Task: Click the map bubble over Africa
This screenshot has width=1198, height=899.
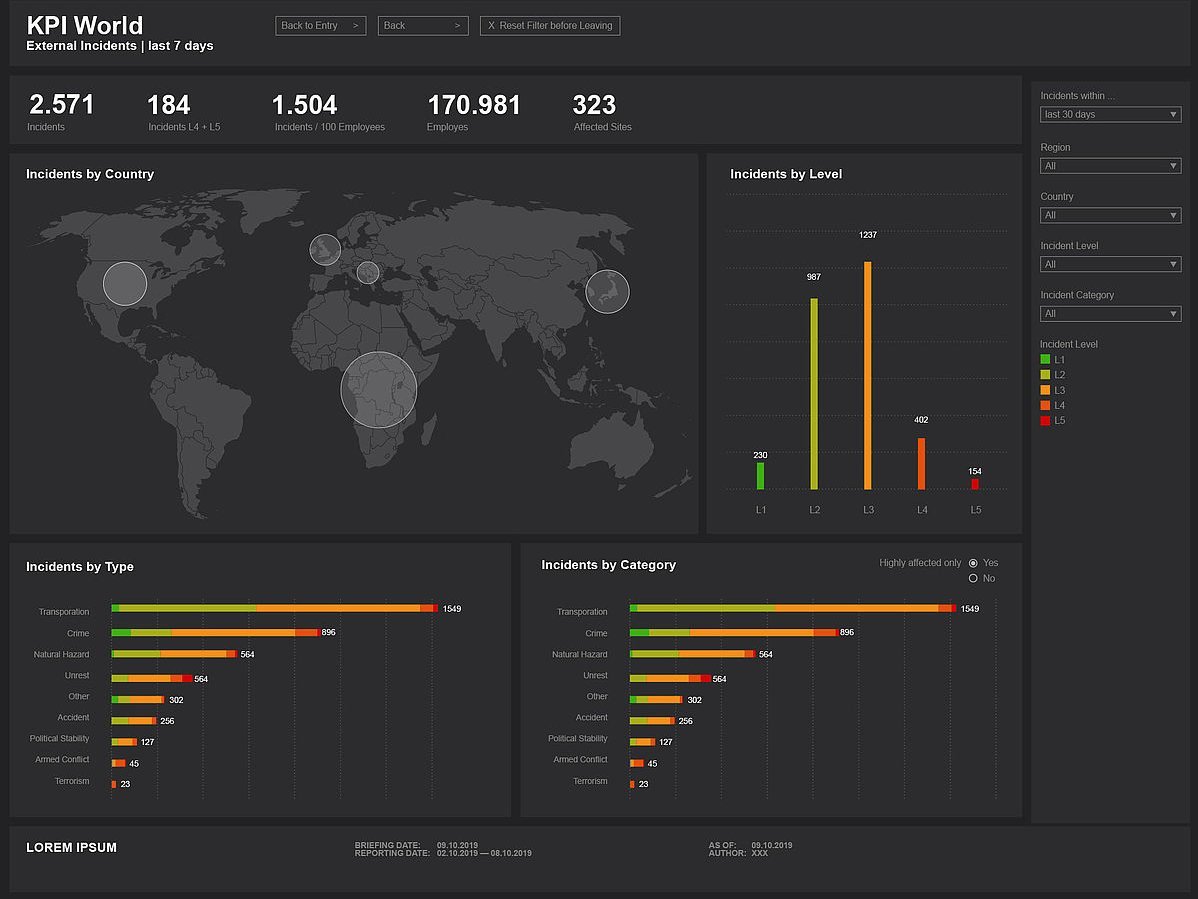Action: pos(378,390)
